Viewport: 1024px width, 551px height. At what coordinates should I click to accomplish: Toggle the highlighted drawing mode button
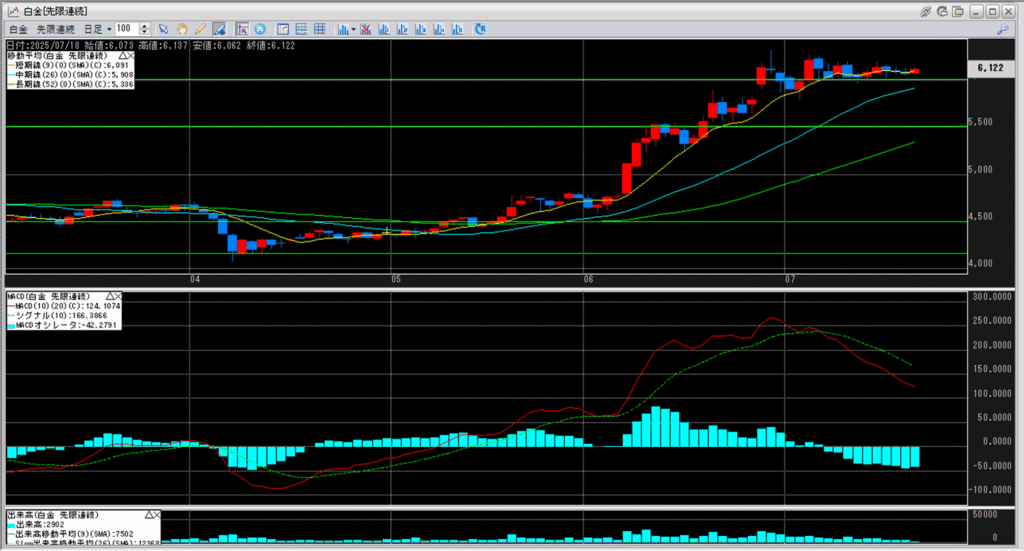[x=220, y=29]
